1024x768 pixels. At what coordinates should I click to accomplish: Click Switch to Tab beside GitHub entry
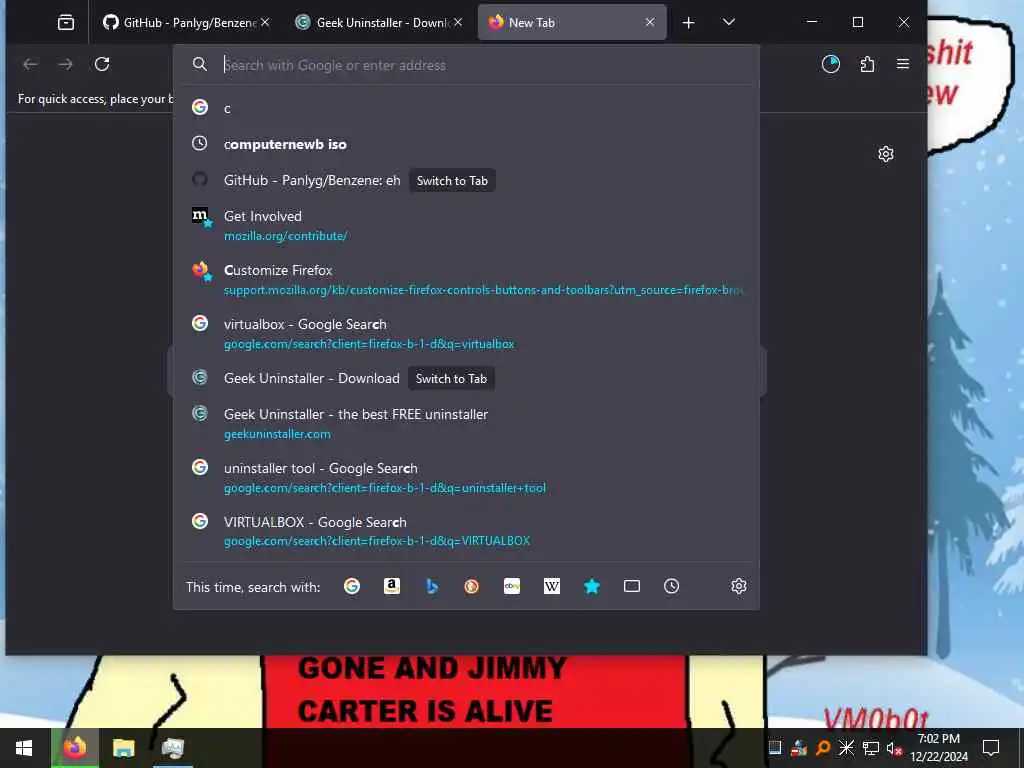[x=452, y=181]
